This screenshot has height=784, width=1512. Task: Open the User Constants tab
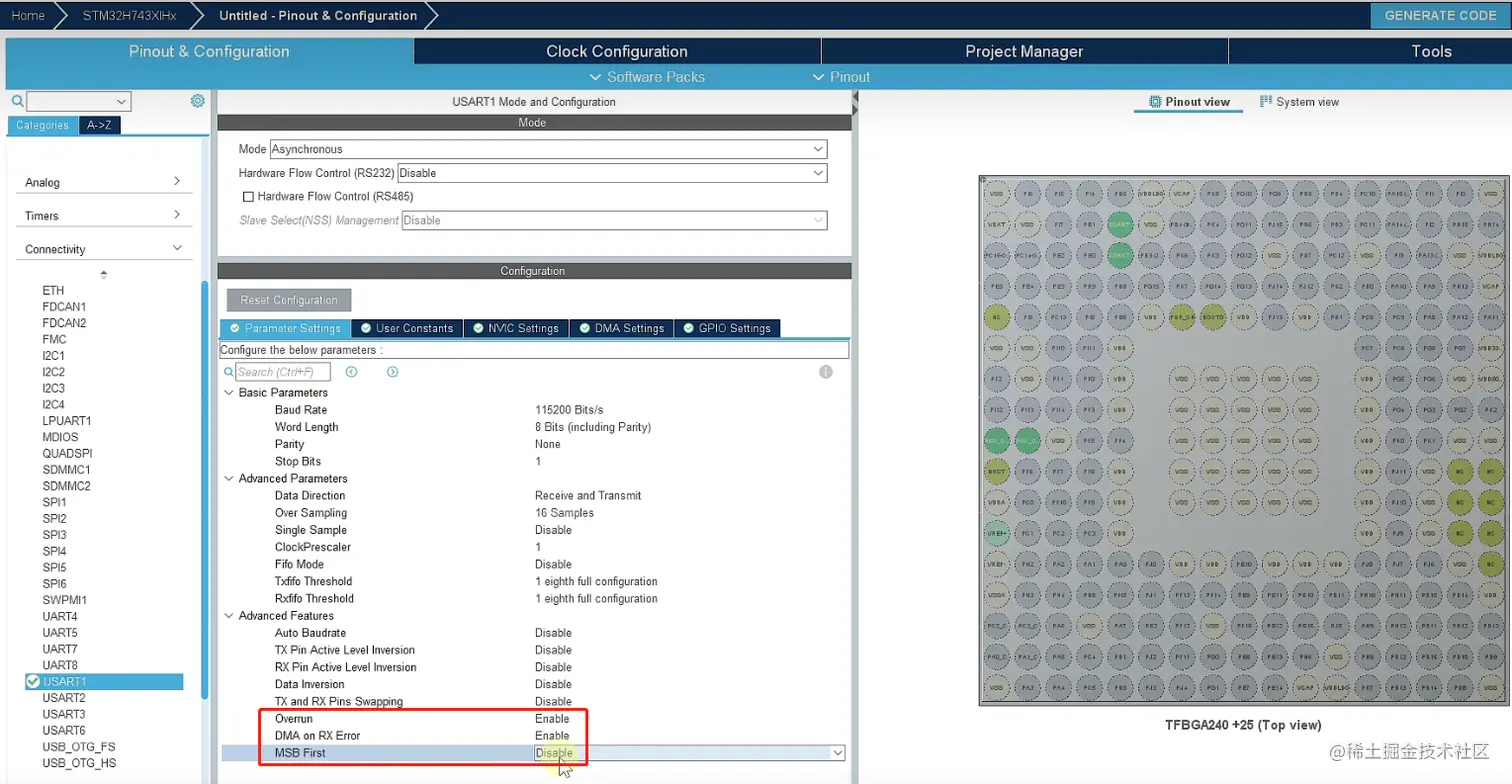[407, 328]
